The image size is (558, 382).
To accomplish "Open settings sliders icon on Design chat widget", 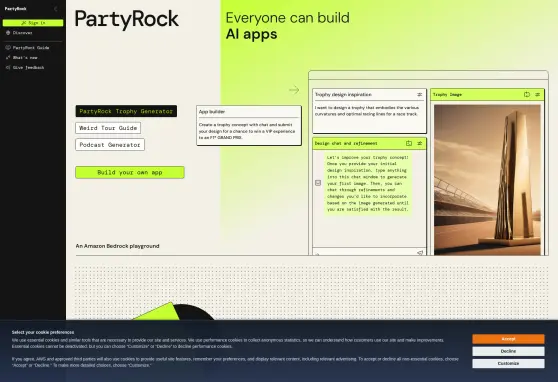I will point(420,143).
